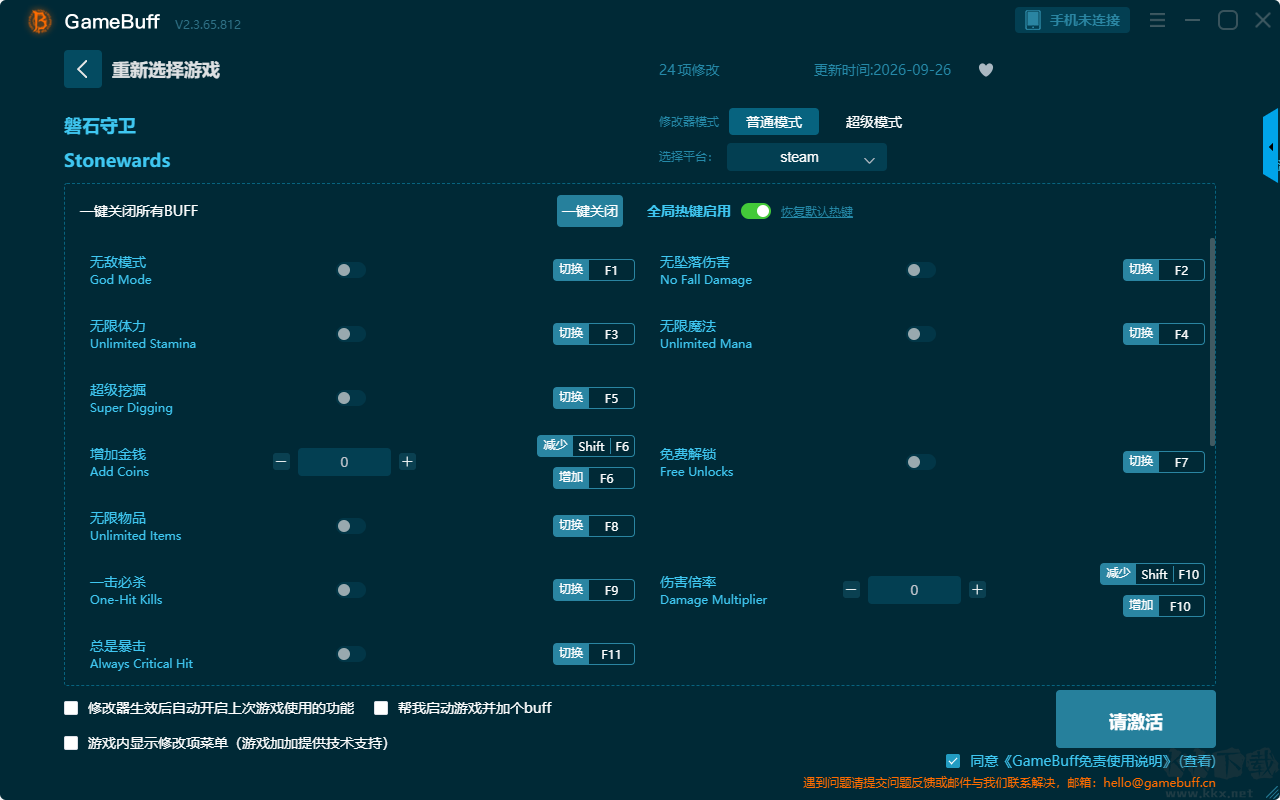Click Free Unlocks F7 hotkey button
The height and width of the screenshot is (800, 1280).
pyautogui.click(x=1164, y=462)
